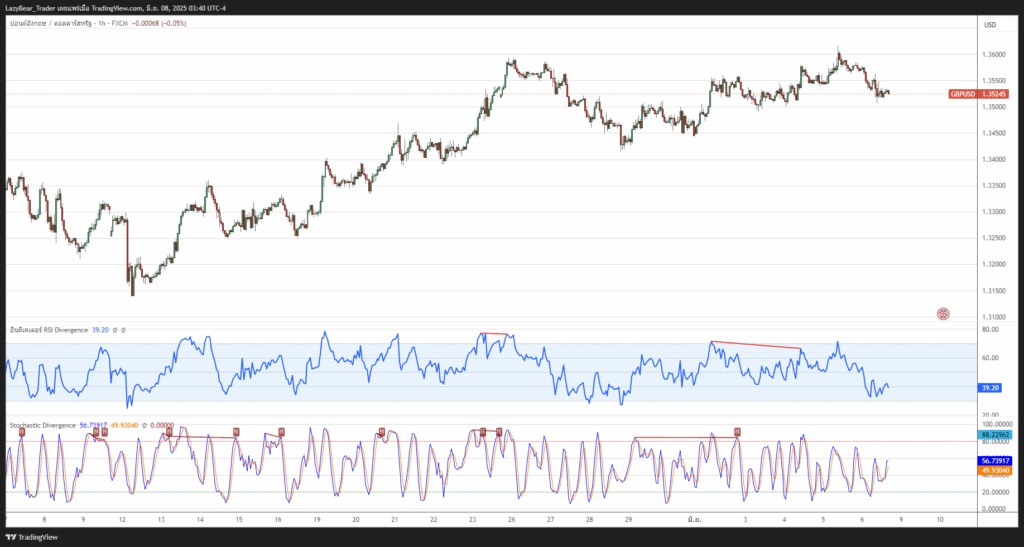Viewport: 1024px width, 547px height.
Task: Click the RSI value 39.20 in the indicator legend
Action: coord(100,329)
